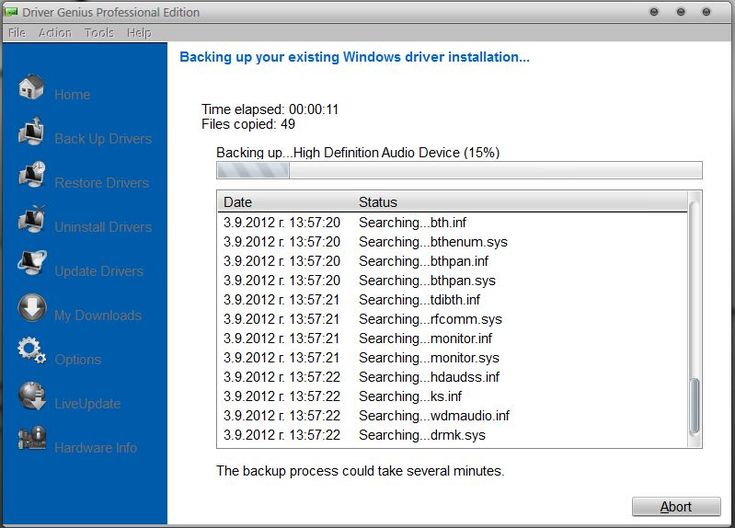
Task: Click the Options gears icon
Action: pos(31,351)
